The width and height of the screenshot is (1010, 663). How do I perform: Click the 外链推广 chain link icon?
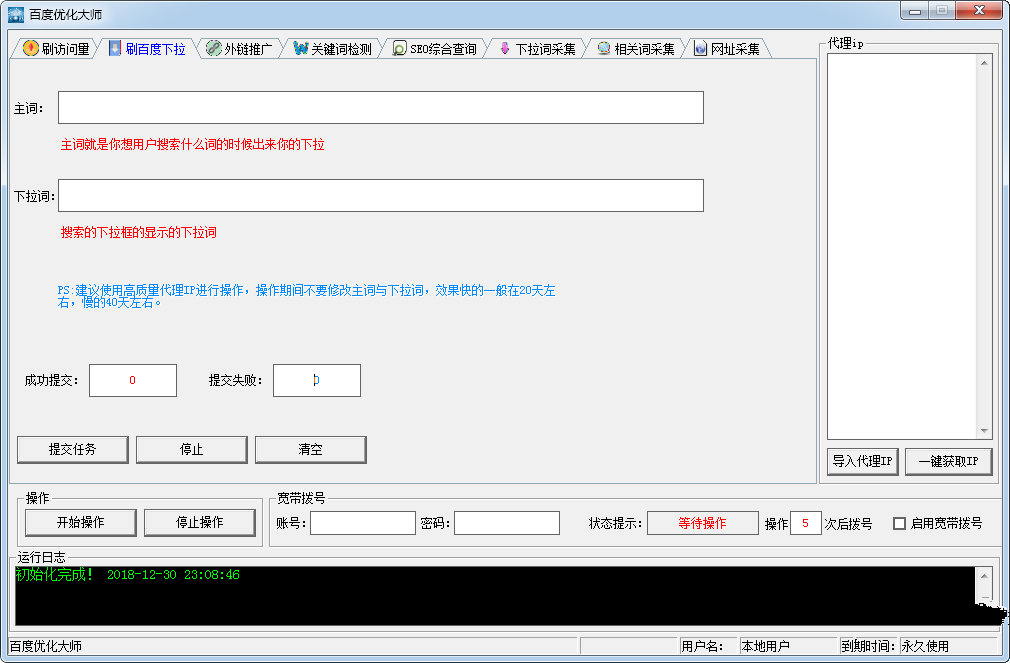click(x=213, y=48)
